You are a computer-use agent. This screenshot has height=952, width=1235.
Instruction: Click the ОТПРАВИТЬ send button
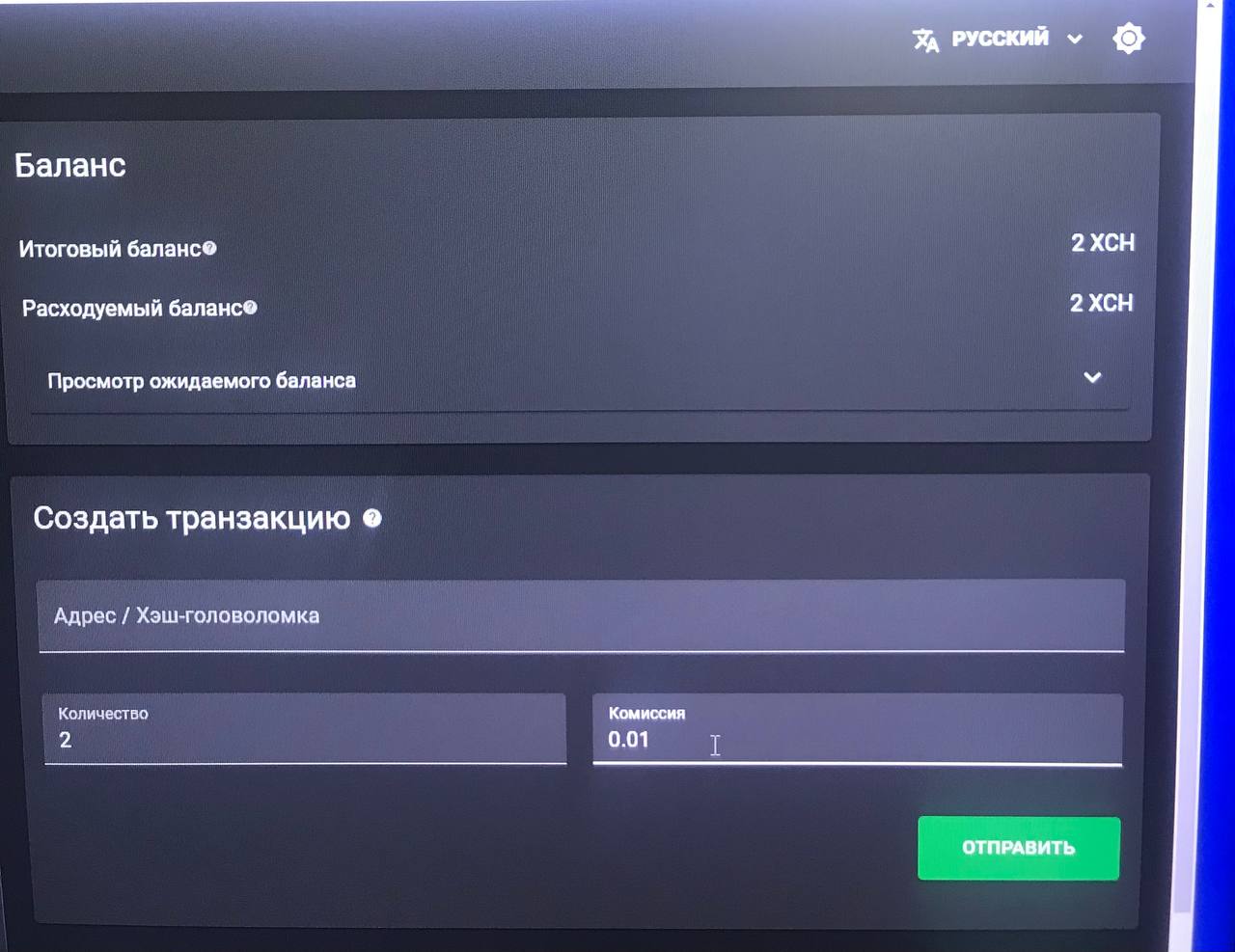click(1018, 848)
